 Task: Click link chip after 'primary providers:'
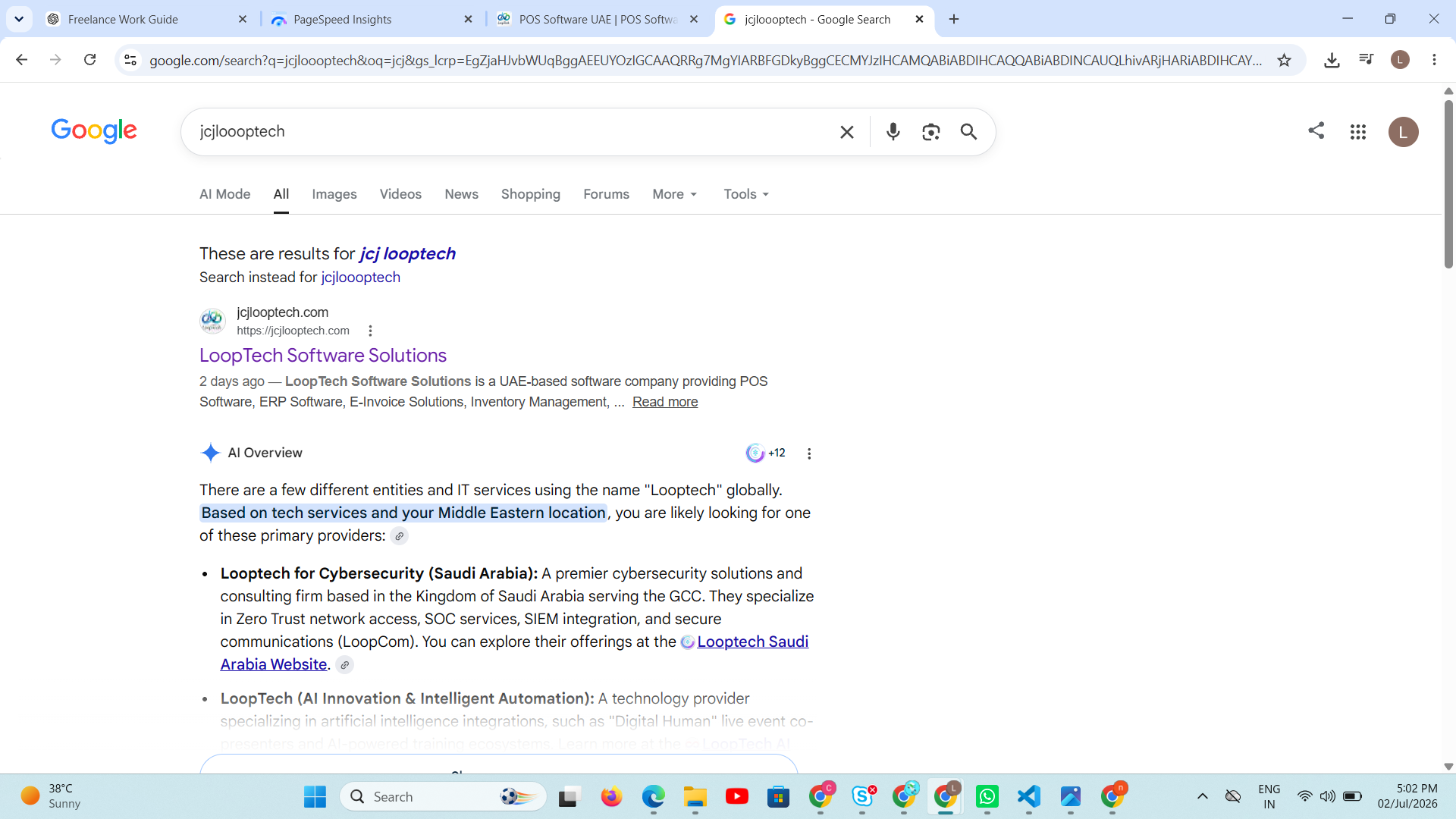click(400, 536)
